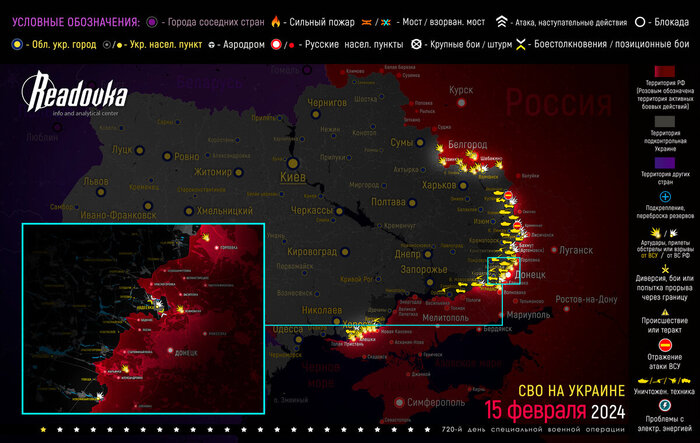Select the Боестолкновения clash icon in legend

(x=521, y=44)
